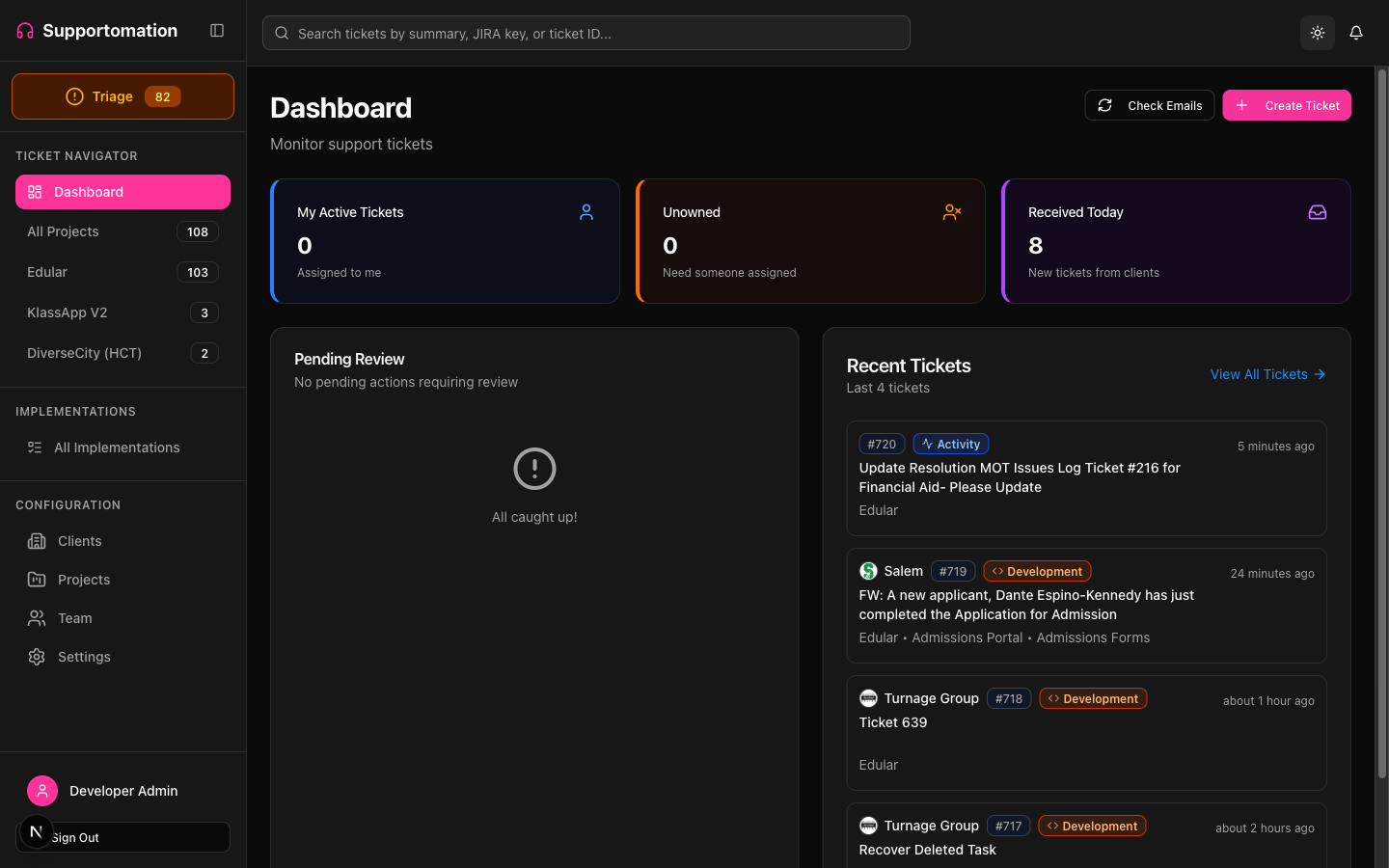Open the Triage queue showing 82 tickets
1389x868 pixels.
coord(123,96)
